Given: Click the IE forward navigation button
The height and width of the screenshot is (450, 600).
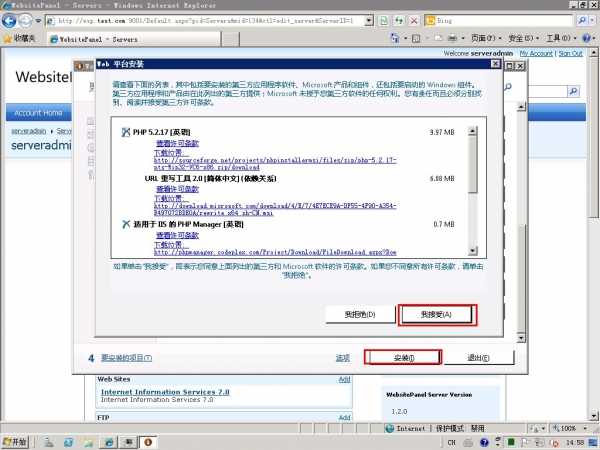Looking at the screenshot, I should coord(25,20).
